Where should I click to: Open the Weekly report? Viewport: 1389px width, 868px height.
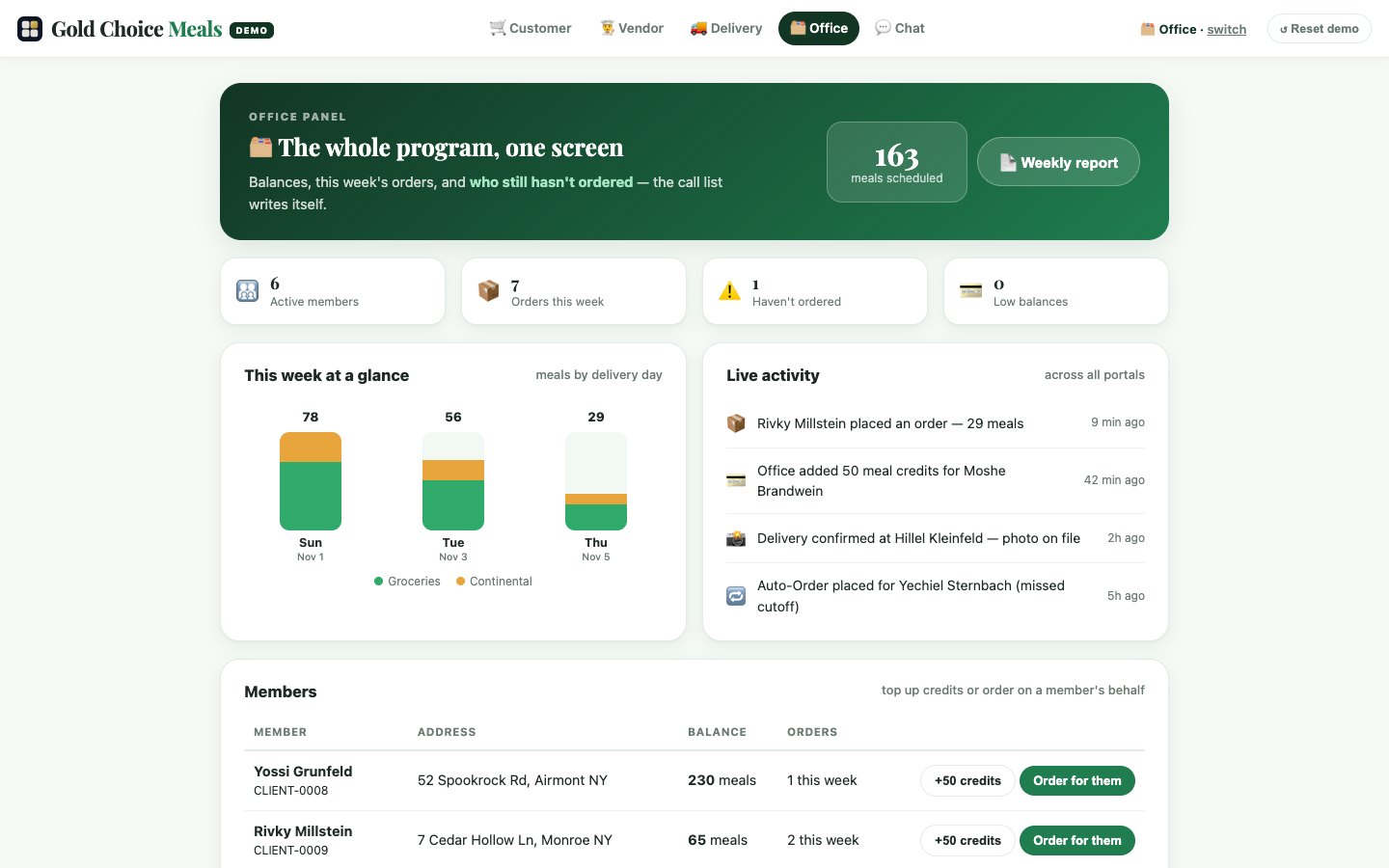point(1058,162)
